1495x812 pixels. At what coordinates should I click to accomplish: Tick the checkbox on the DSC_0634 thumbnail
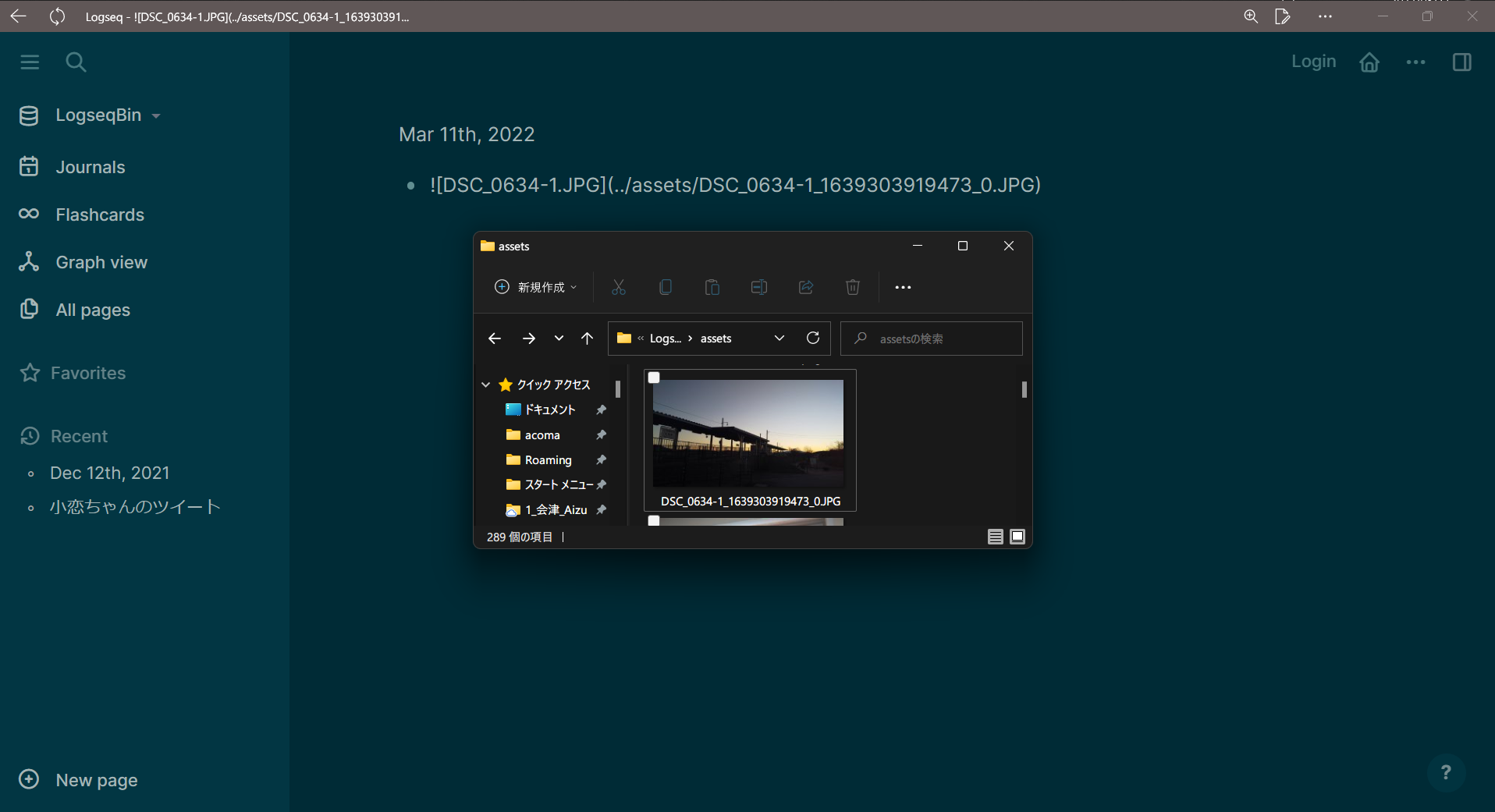[x=653, y=378]
